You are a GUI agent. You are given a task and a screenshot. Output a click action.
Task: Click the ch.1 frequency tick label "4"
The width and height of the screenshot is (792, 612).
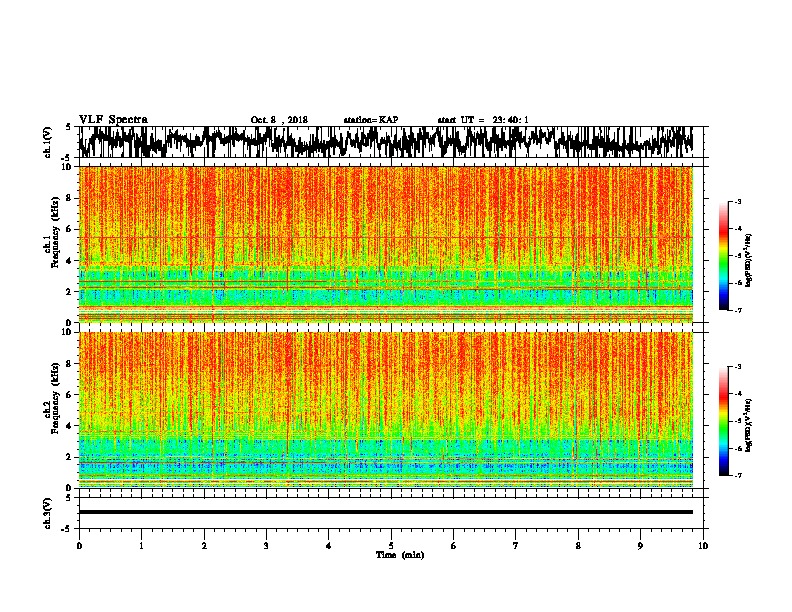point(69,261)
